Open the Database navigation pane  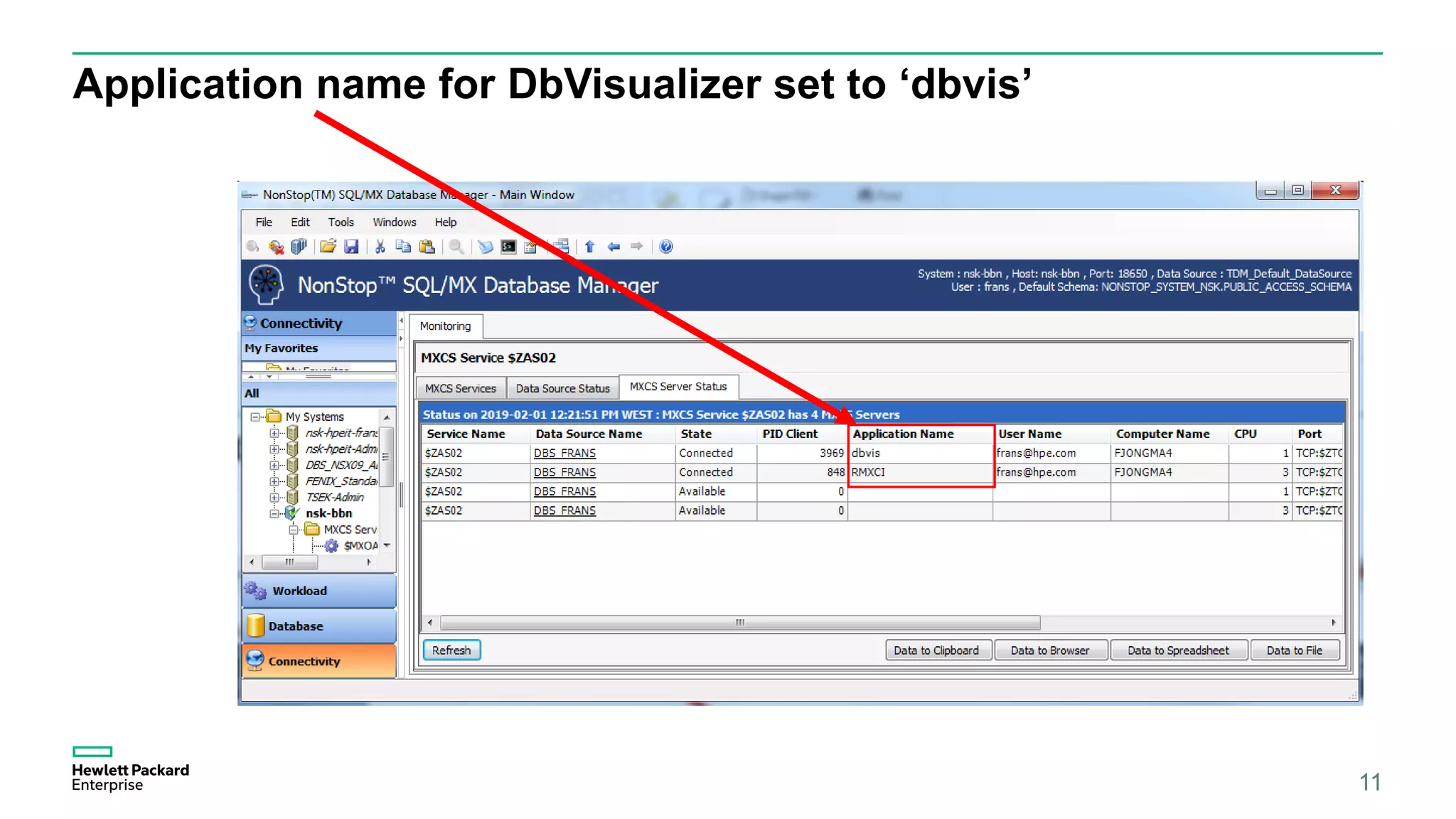319,626
